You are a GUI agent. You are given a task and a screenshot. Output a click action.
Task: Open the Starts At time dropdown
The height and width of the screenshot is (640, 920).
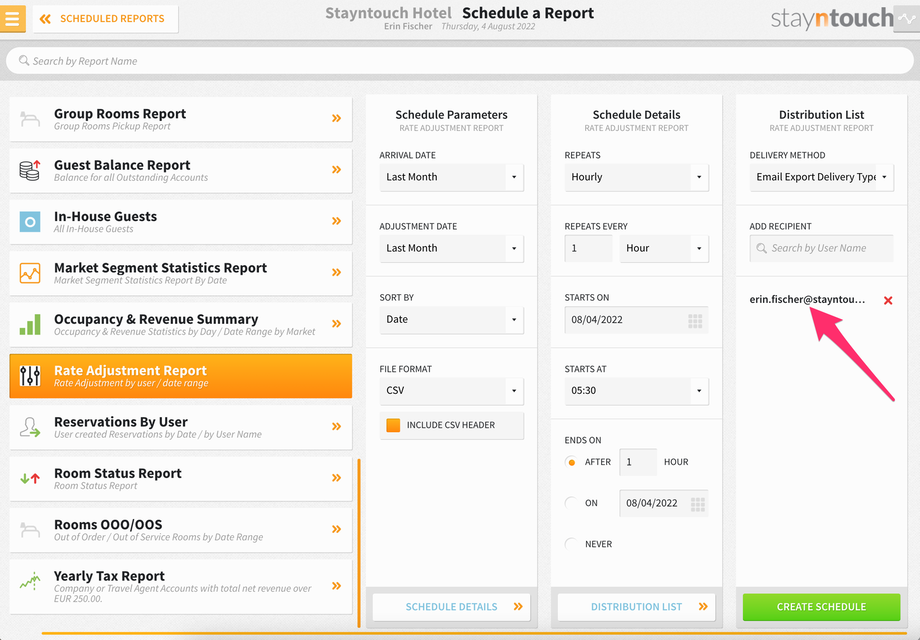tap(636, 391)
